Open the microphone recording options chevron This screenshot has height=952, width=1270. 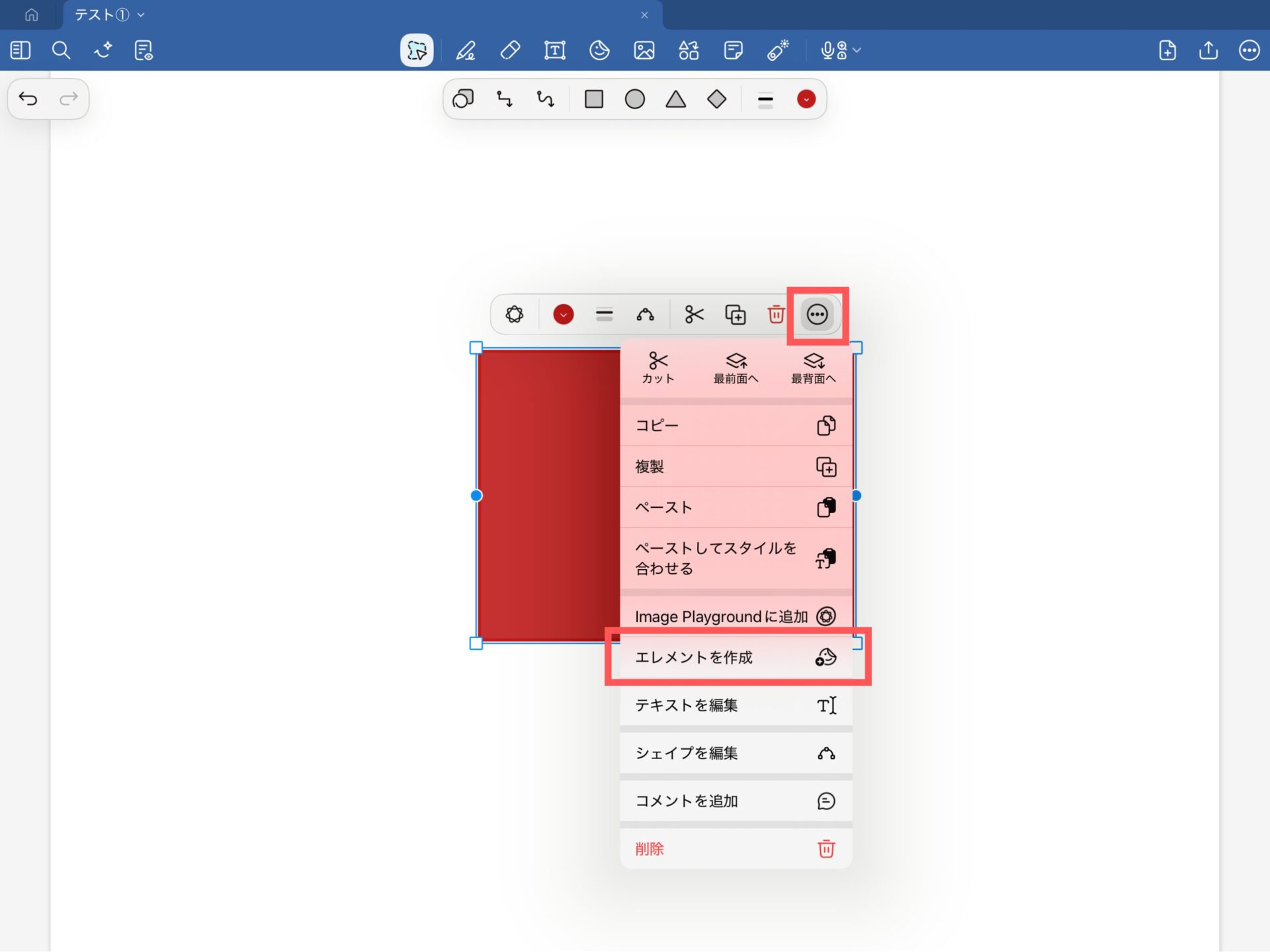coord(857,50)
